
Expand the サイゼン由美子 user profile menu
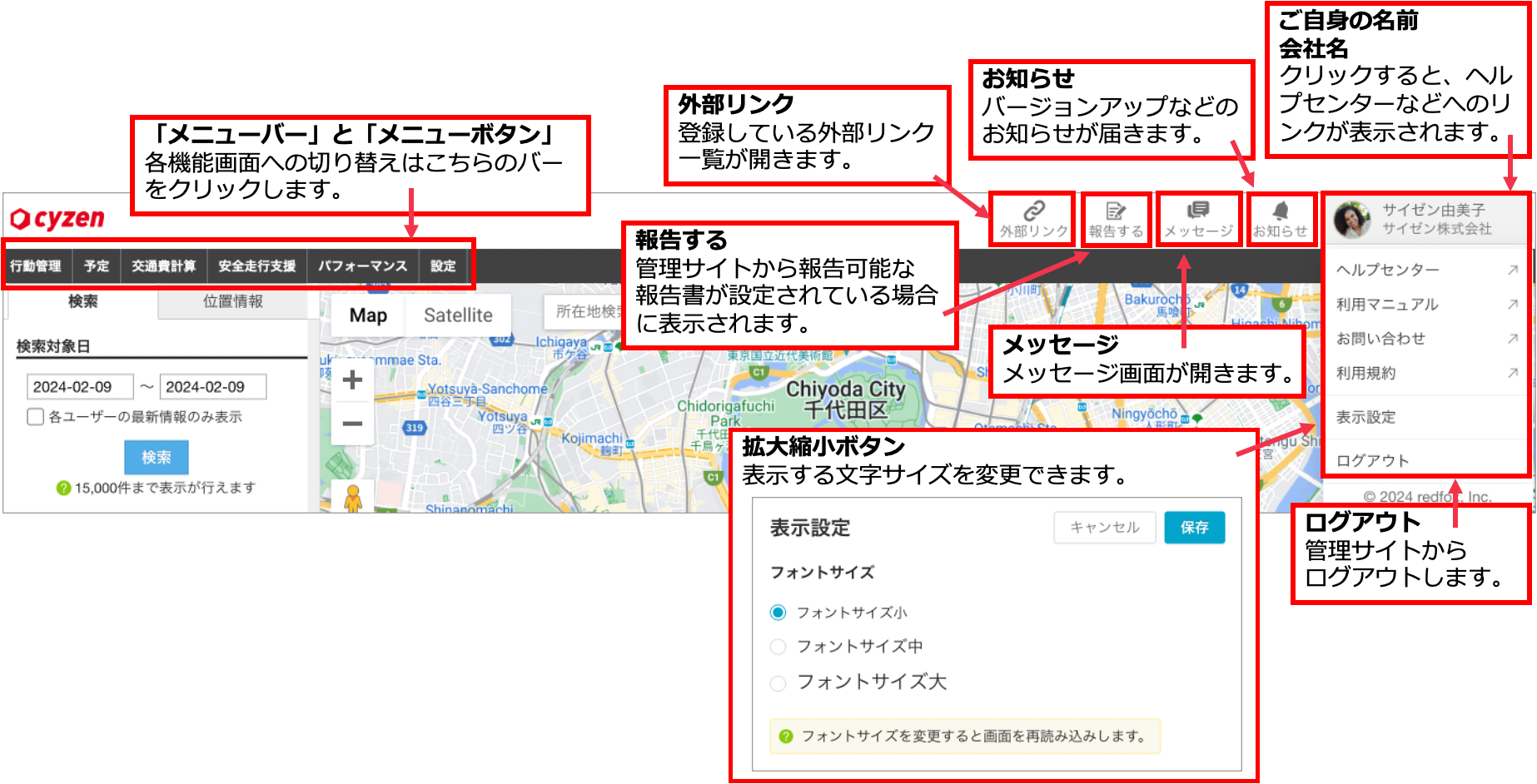1425,220
